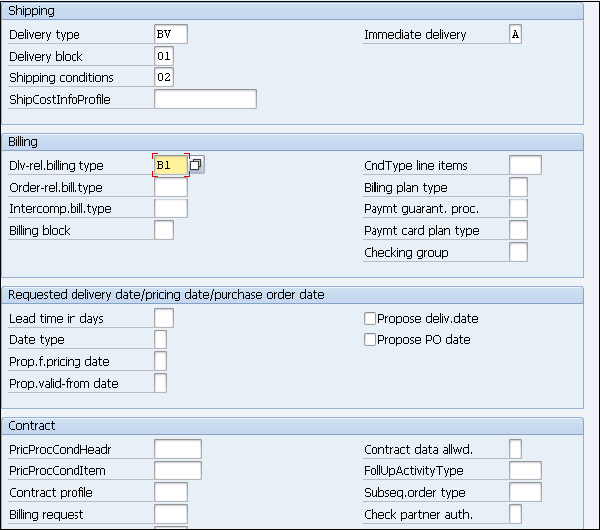Click the Lead time in days field
The height and width of the screenshot is (530, 600).
[x=164, y=318]
